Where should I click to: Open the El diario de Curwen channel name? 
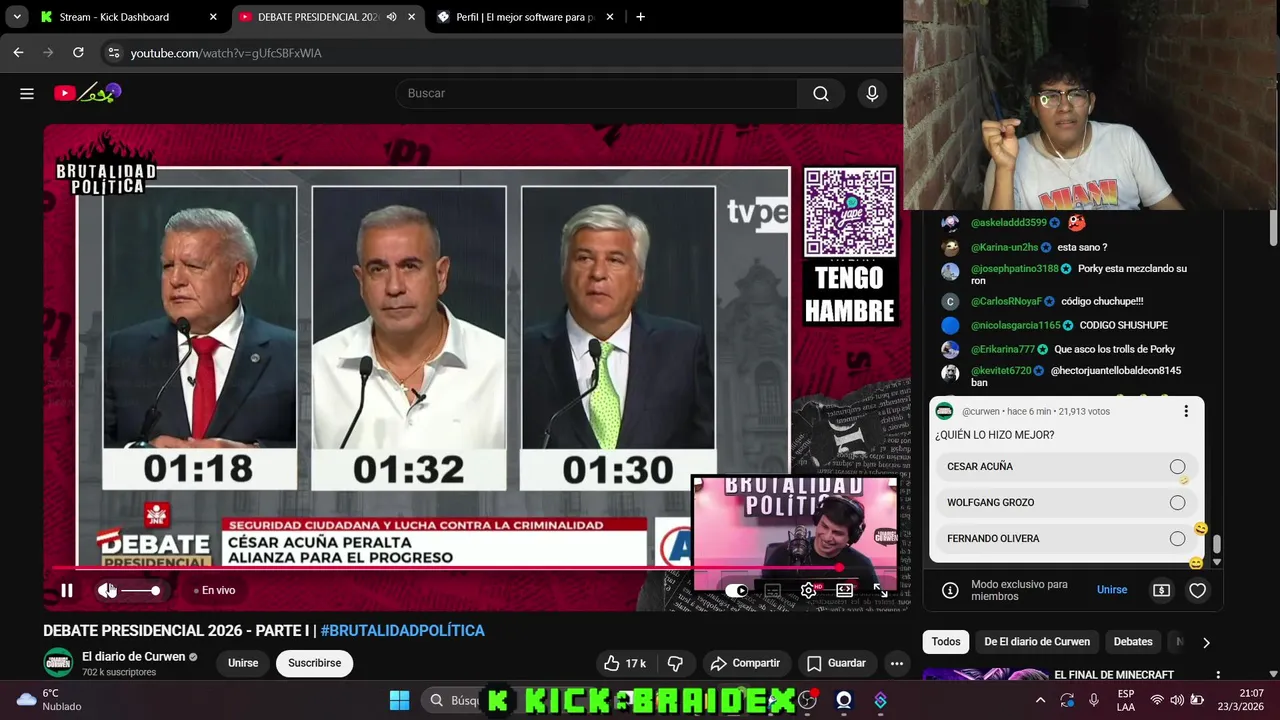click(x=134, y=657)
